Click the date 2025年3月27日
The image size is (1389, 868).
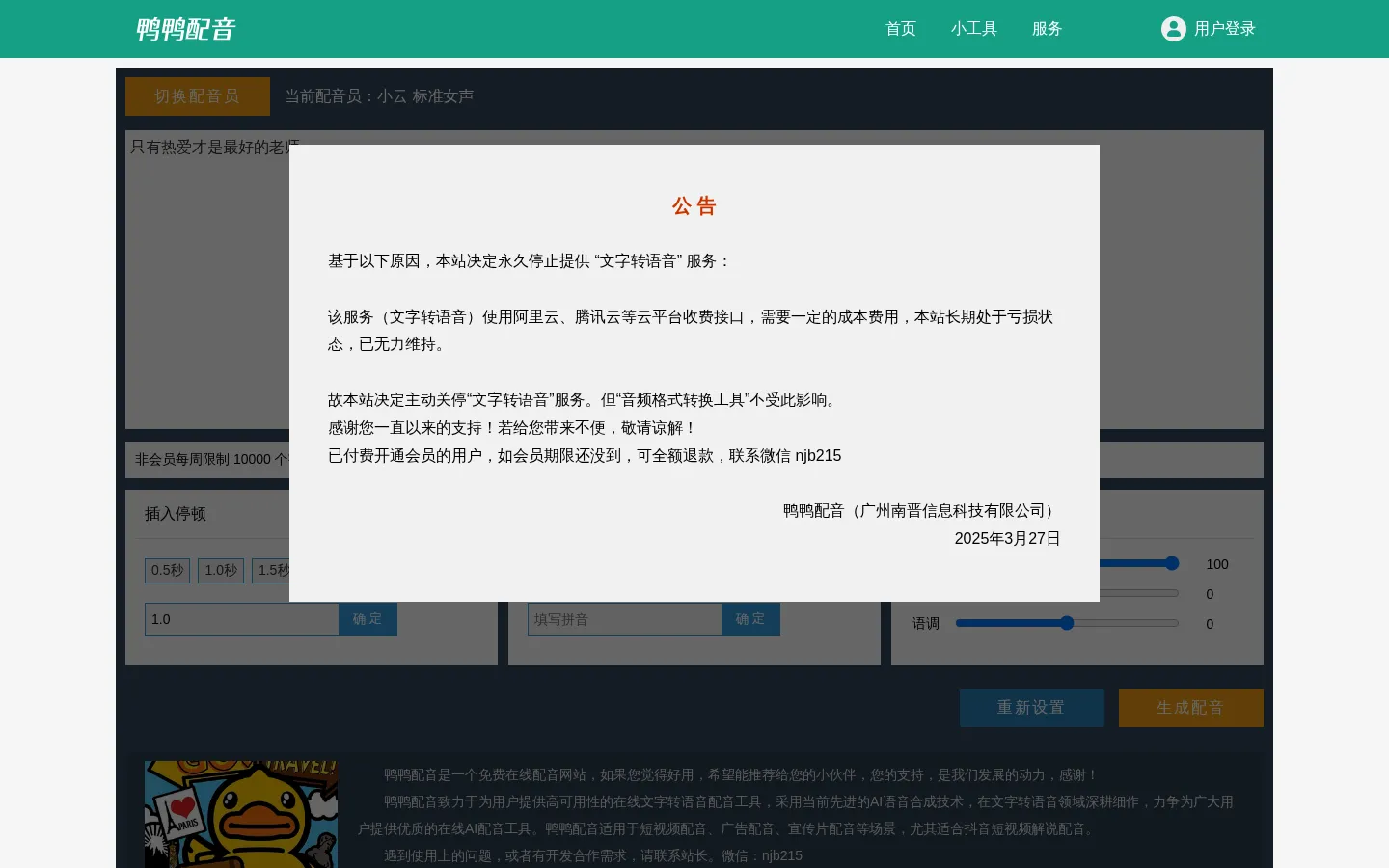(1008, 539)
